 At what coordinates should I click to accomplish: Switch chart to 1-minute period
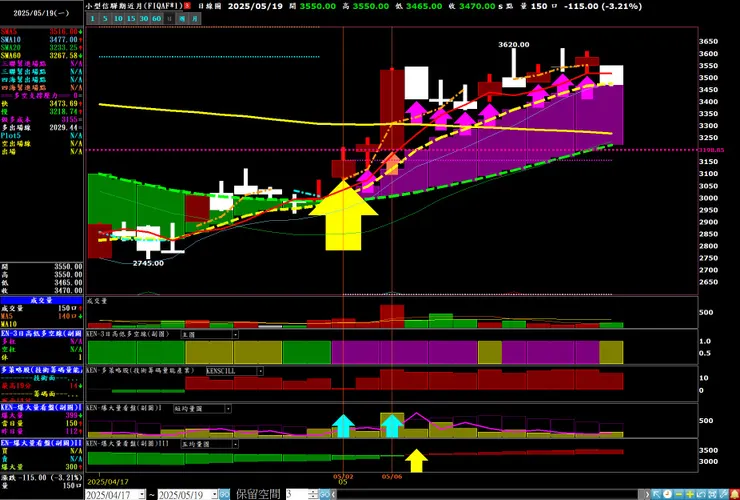[92, 18]
